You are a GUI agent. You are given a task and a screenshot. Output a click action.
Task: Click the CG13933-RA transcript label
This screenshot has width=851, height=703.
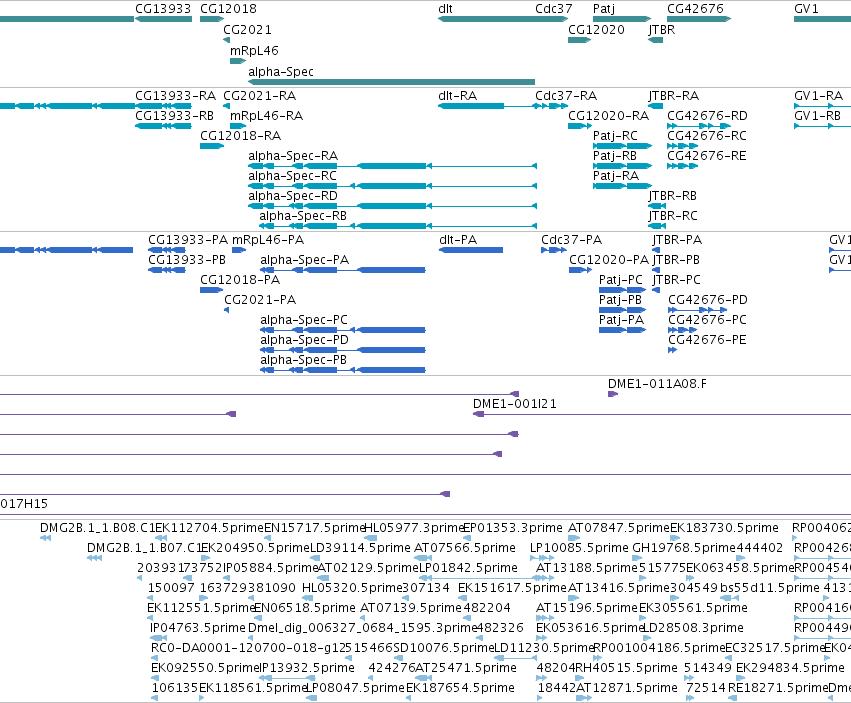[x=175, y=96]
